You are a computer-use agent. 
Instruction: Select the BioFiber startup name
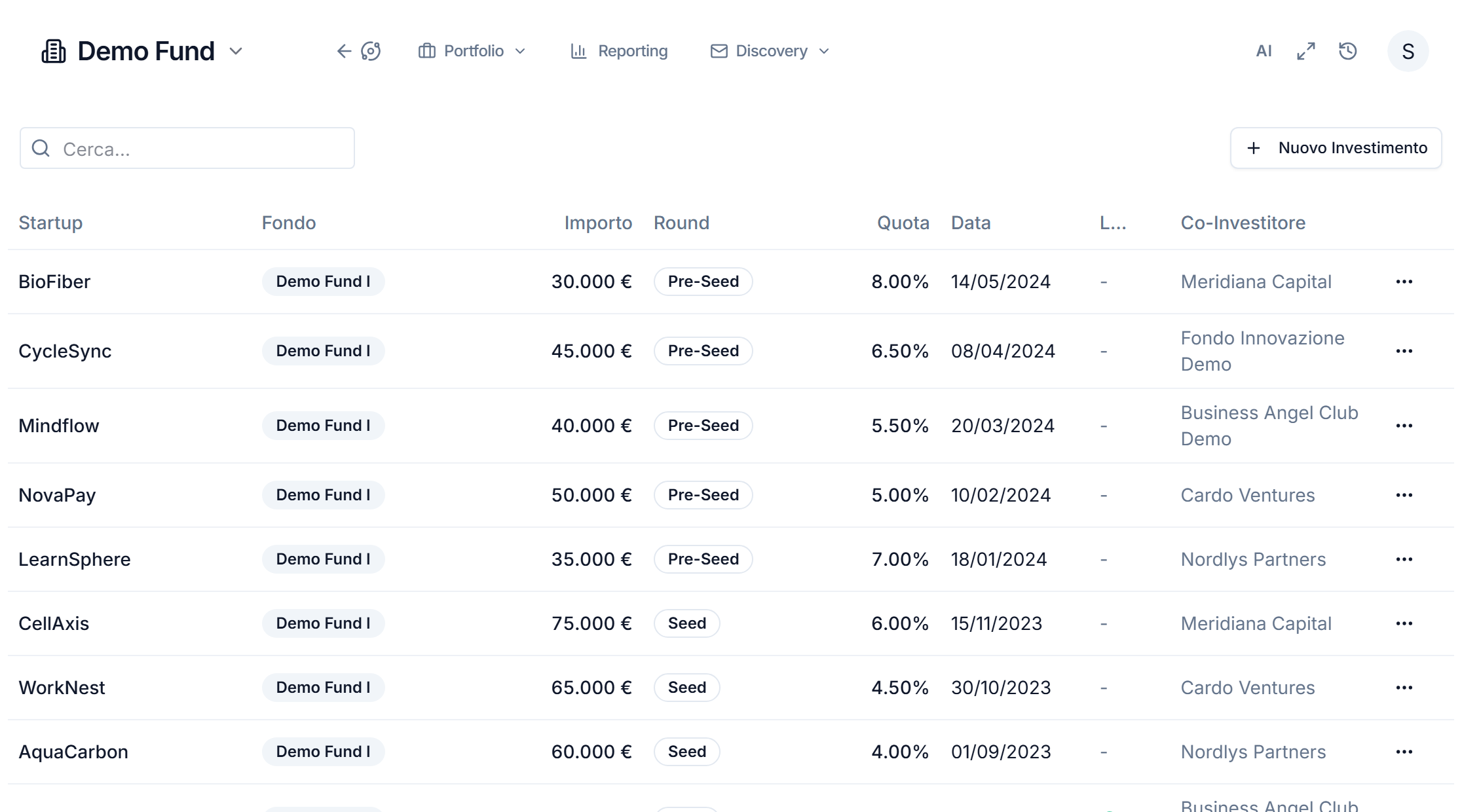pos(54,282)
